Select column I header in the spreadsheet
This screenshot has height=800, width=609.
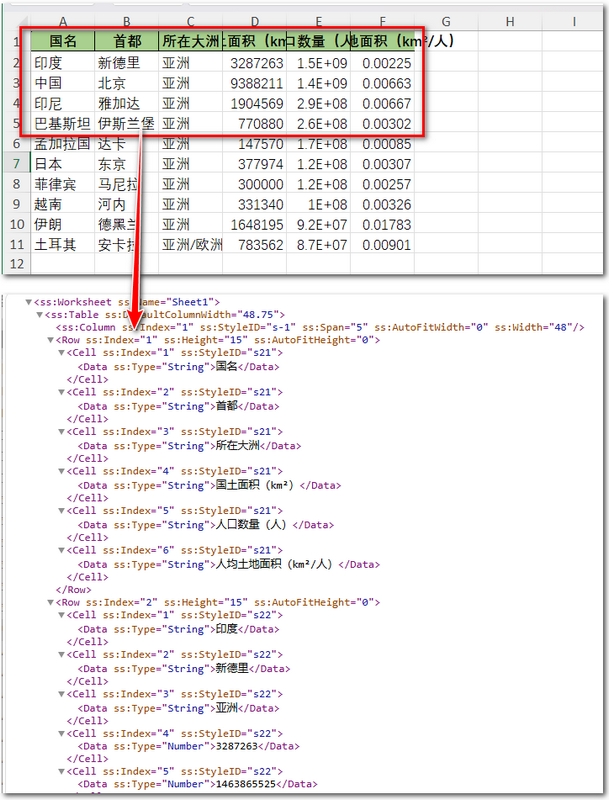coord(573,21)
